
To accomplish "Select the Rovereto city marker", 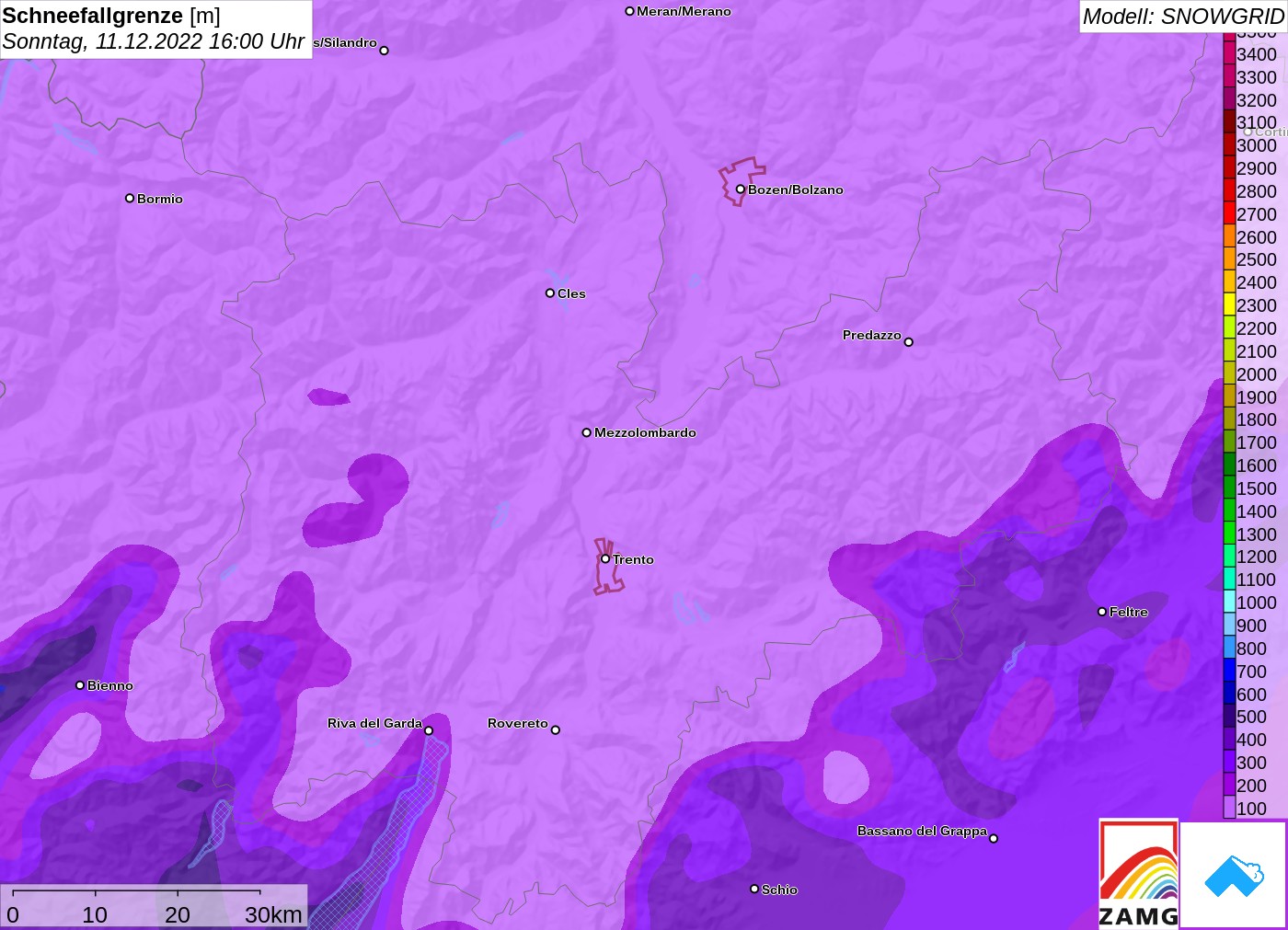I will (556, 730).
